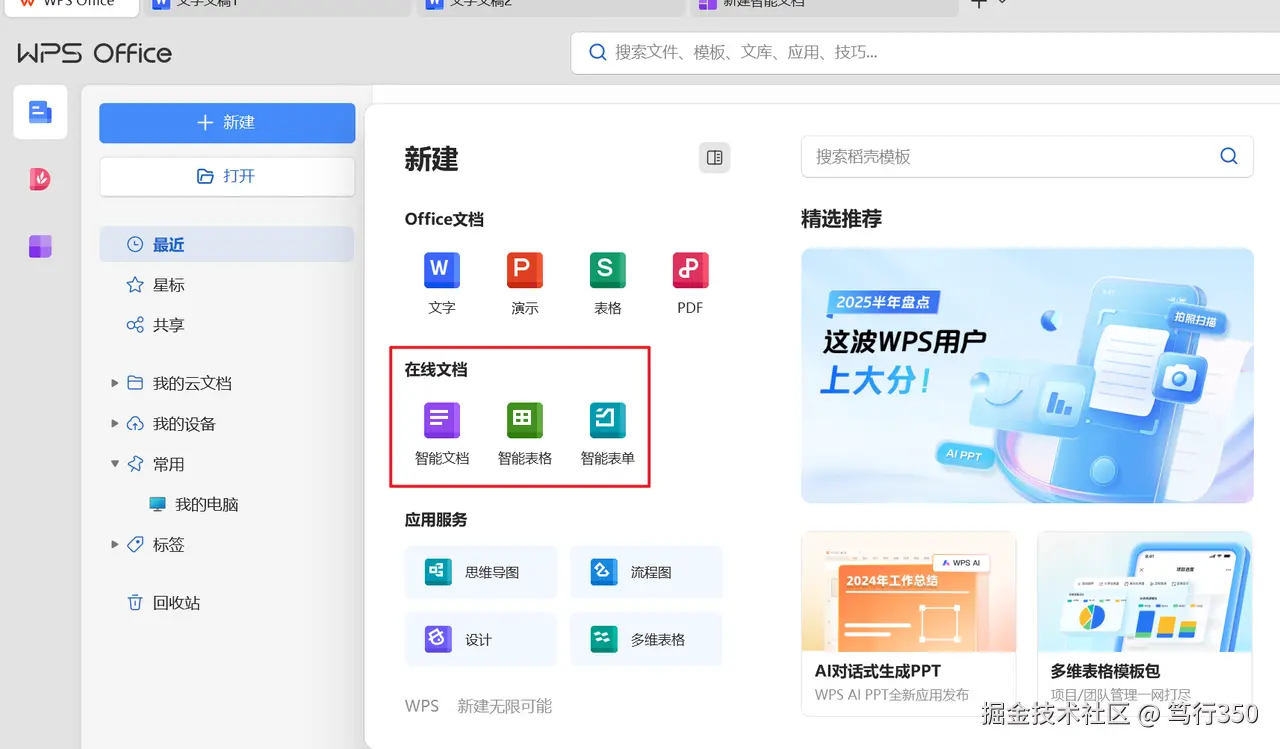Expand the 我的设备 tree arrow

pos(115,424)
